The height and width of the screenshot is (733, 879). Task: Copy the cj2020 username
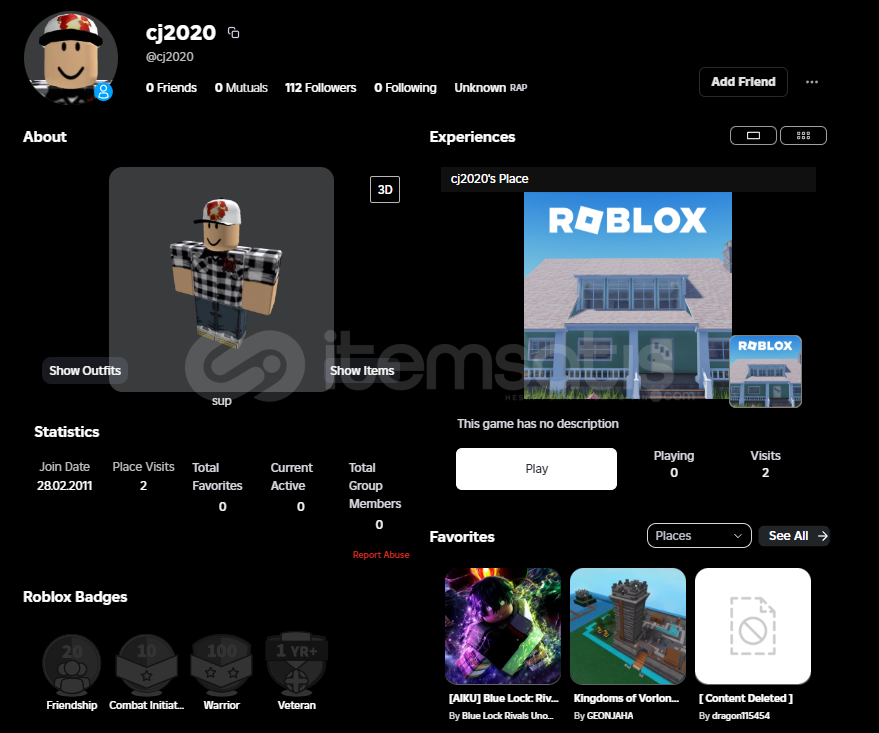click(233, 33)
